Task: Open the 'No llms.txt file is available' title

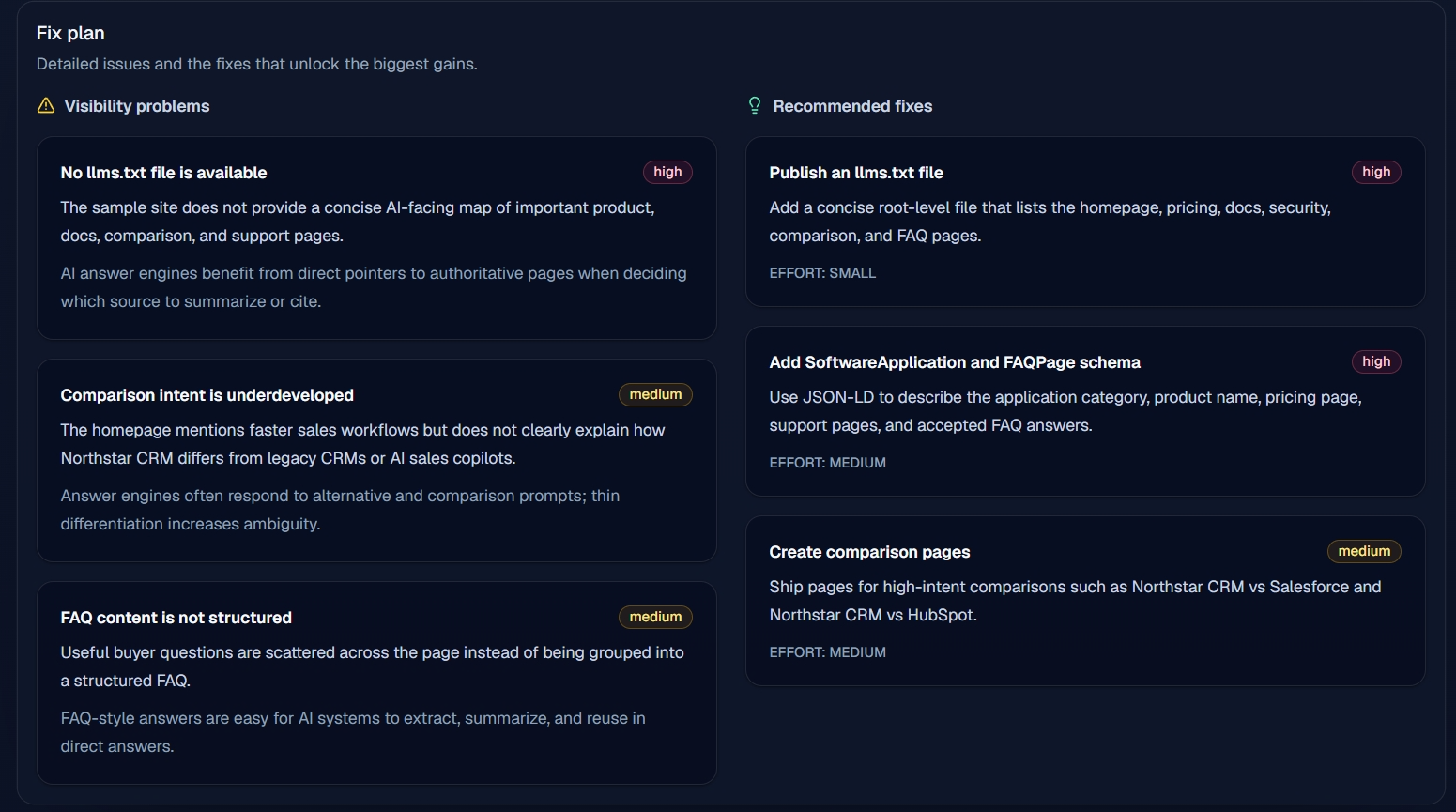Action: [x=163, y=173]
